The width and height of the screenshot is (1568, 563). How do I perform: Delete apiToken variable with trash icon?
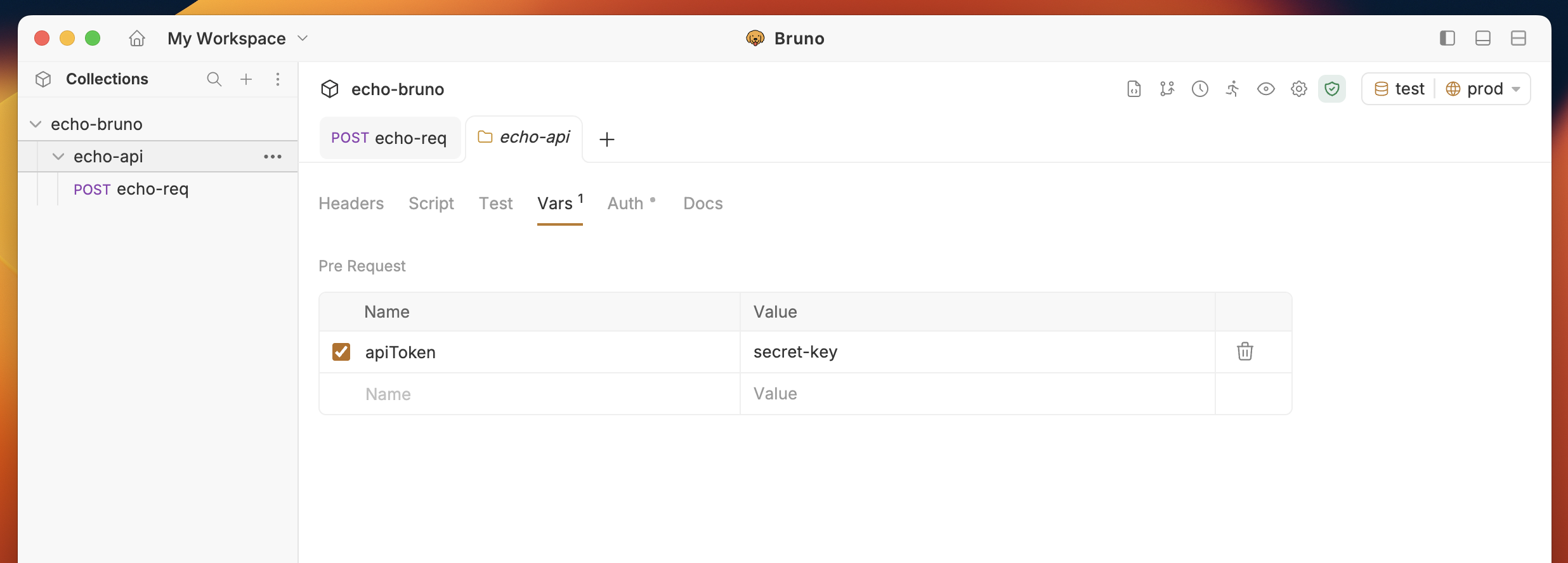(x=1245, y=351)
